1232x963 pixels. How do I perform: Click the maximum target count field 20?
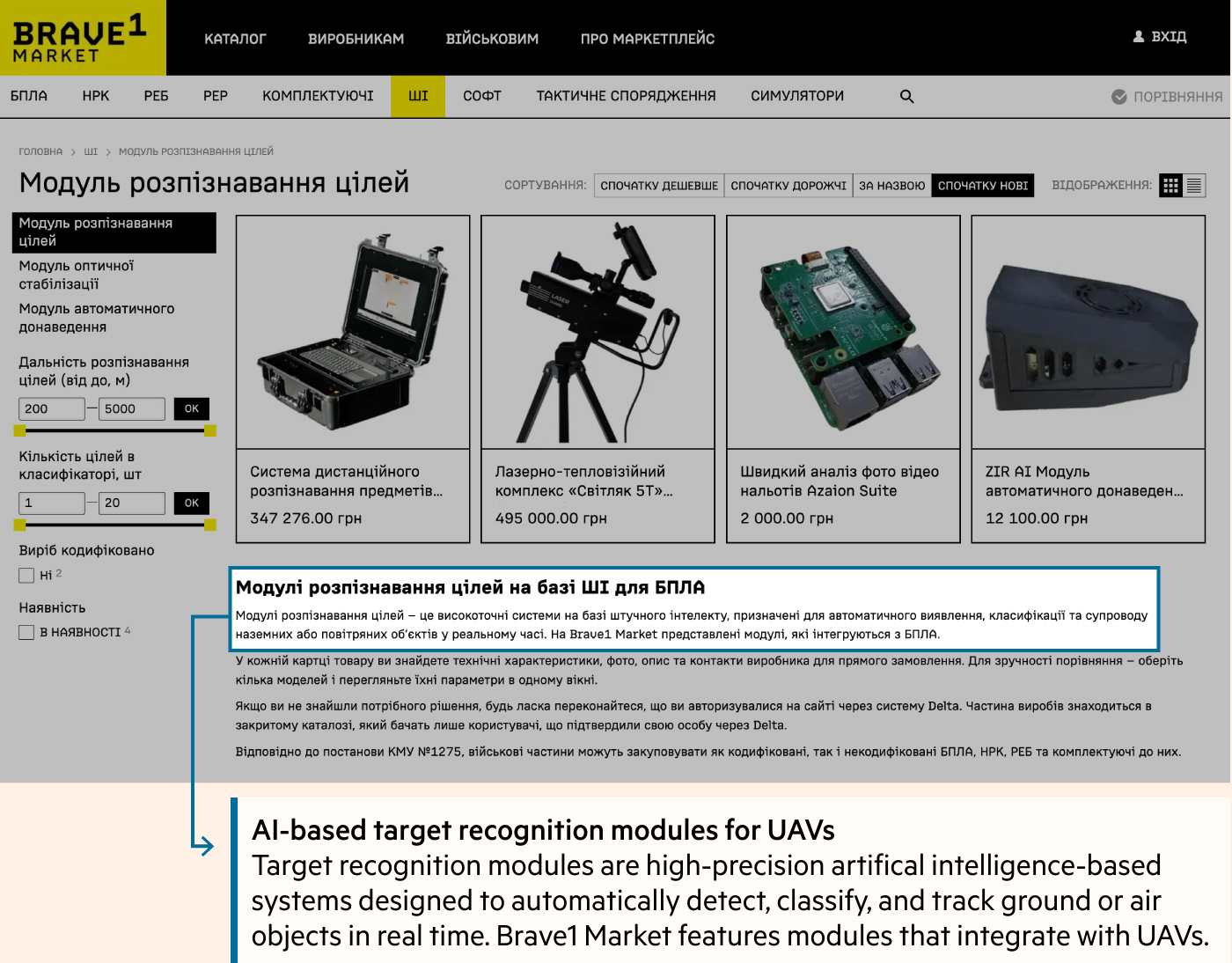click(x=132, y=503)
